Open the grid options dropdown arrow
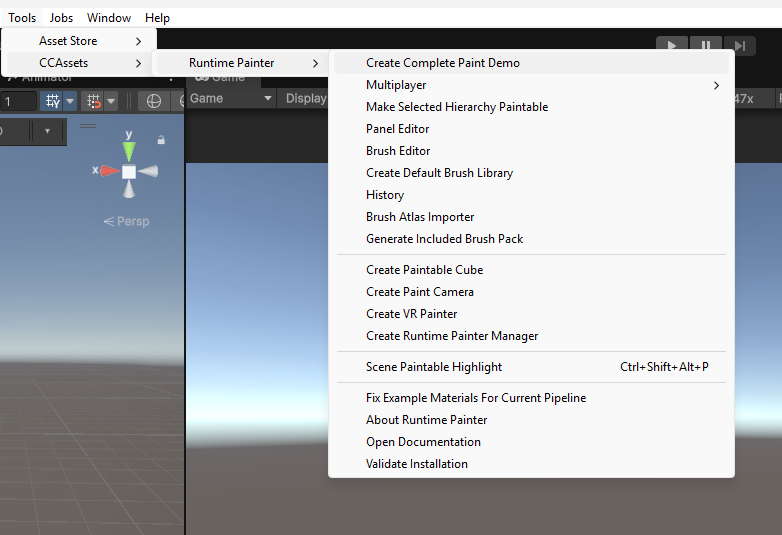 [x=70, y=101]
